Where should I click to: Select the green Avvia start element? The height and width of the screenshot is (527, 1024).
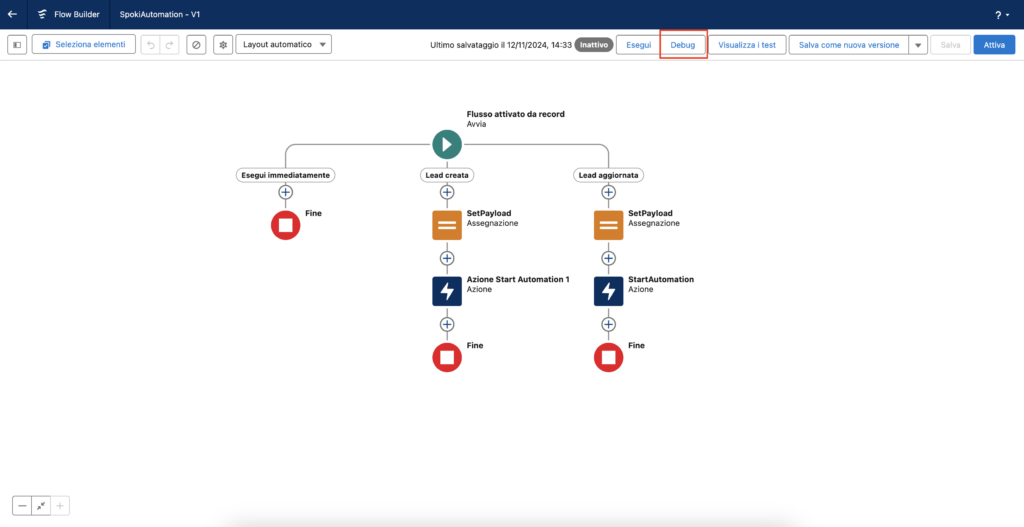point(447,144)
